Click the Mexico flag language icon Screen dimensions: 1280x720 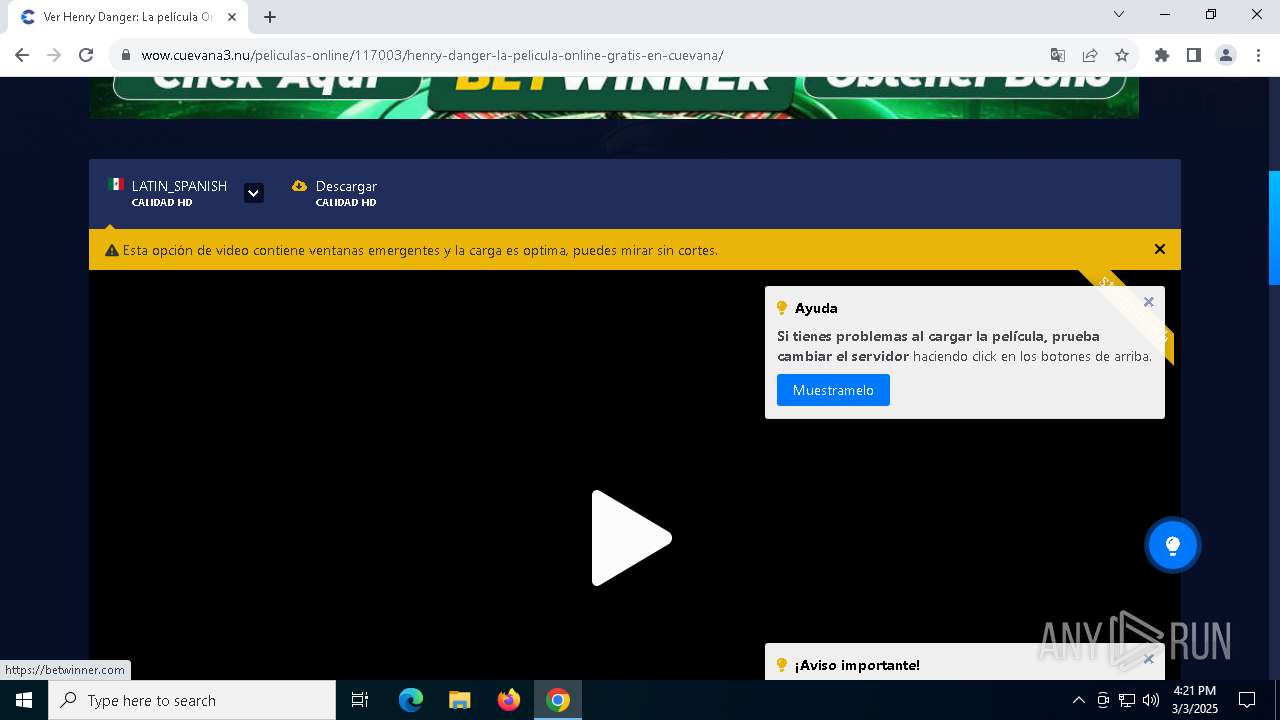click(116, 185)
